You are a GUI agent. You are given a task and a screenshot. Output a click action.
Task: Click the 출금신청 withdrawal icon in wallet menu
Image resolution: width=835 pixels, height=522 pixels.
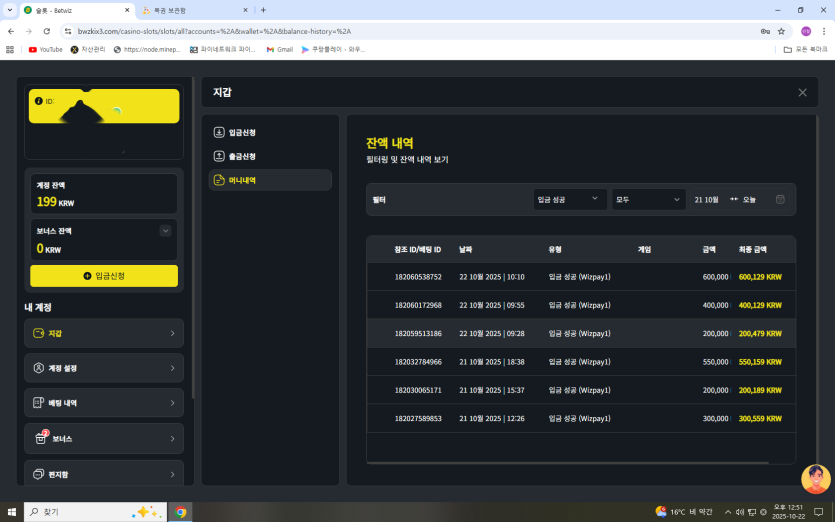219,156
